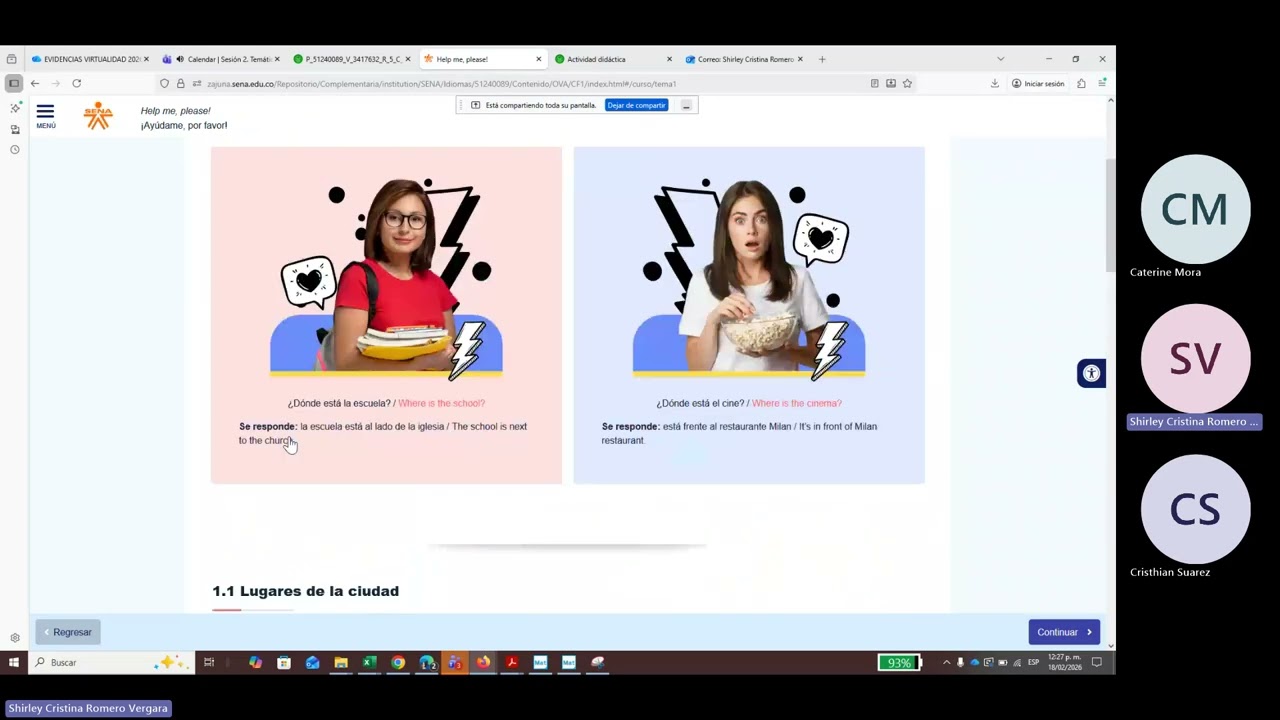Click Iniciar sesión in the browser toolbar
The image size is (1280, 720).
pos(1038,84)
